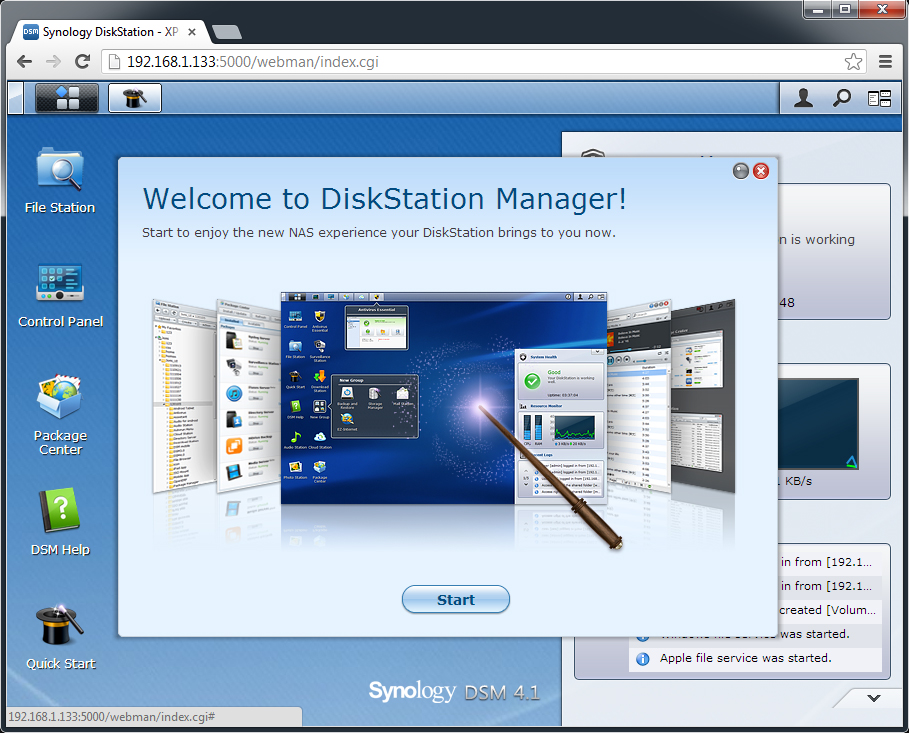Open the user account options icon
909x733 pixels.
pyautogui.click(x=803, y=98)
